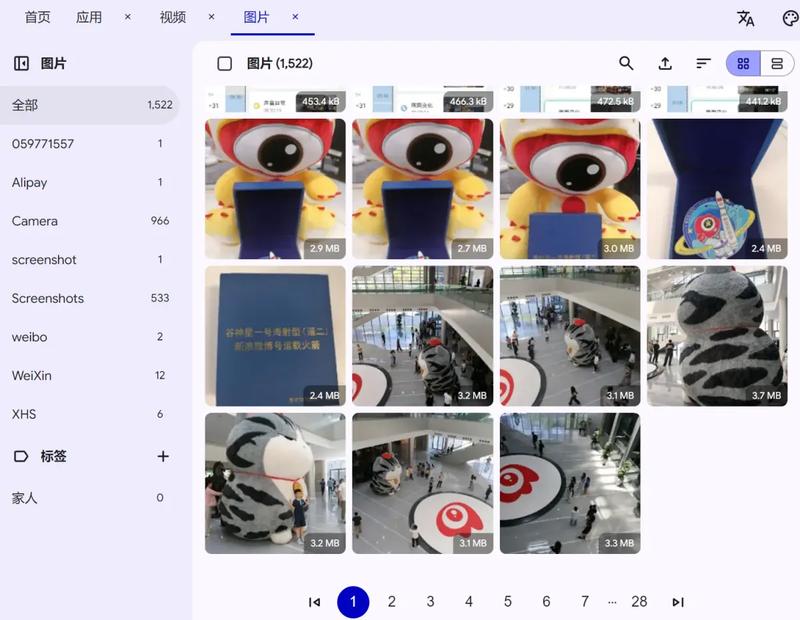Click the 标签 tag label icon
Viewport: 800px width, 620px height.
(x=21, y=456)
